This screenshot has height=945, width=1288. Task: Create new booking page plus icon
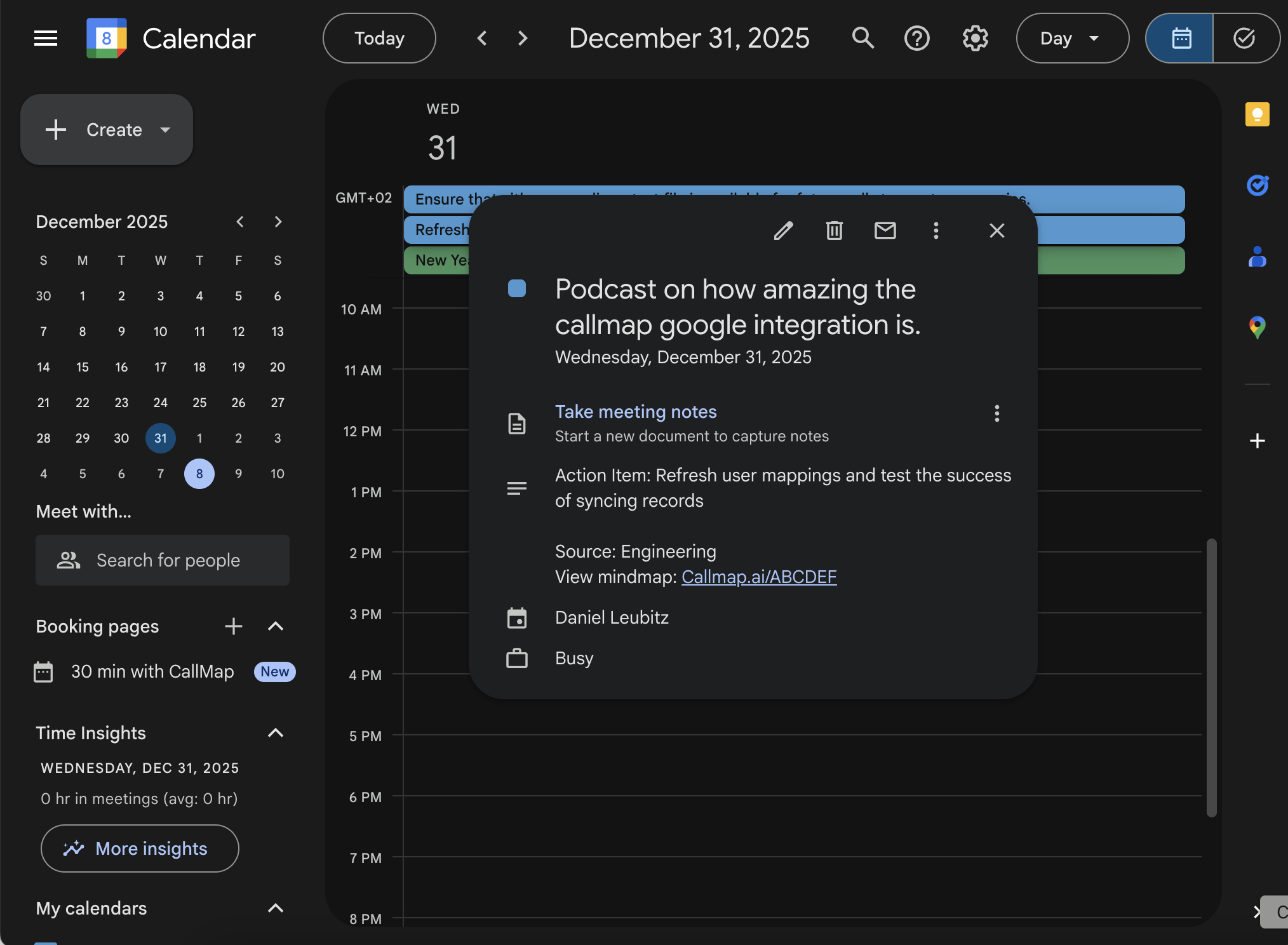coord(234,626)
